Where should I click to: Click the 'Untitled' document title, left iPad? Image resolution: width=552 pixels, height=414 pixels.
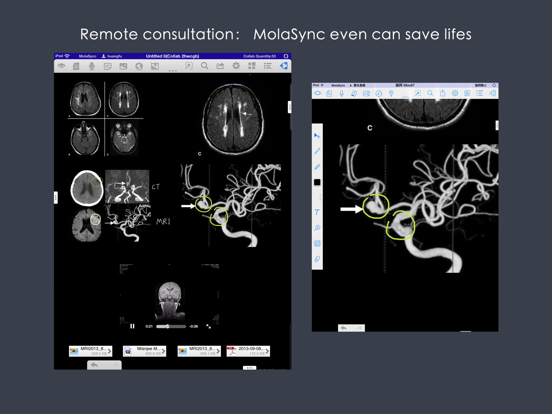172,56
